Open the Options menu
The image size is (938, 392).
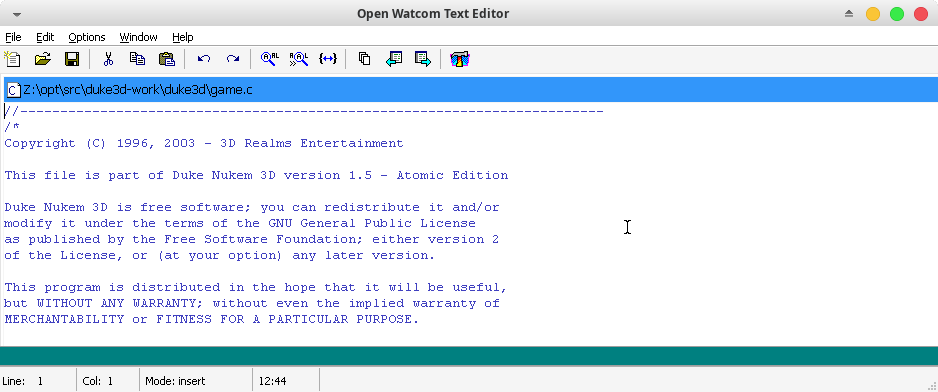pos(87,37)
